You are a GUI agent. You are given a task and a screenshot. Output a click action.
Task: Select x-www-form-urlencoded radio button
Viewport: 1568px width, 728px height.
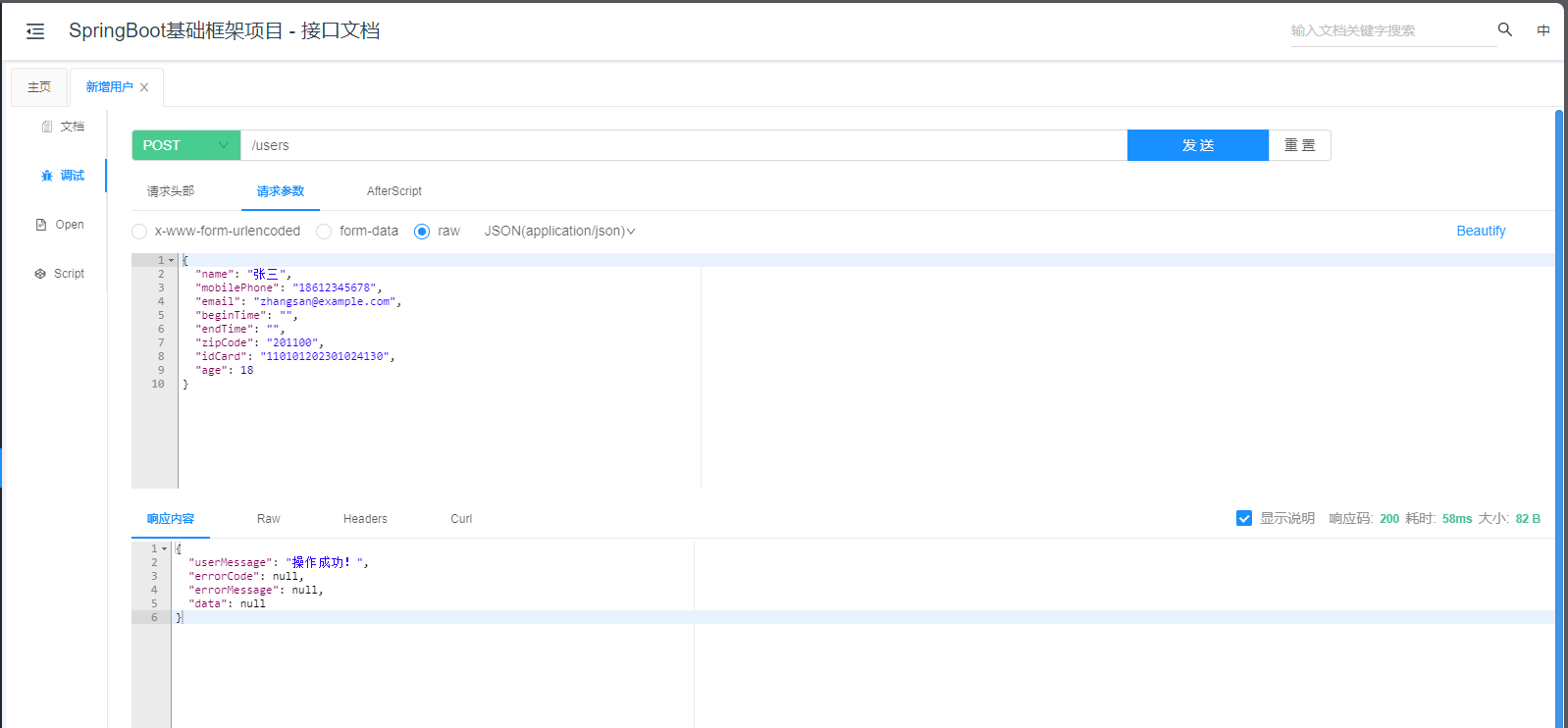[139, 232]
